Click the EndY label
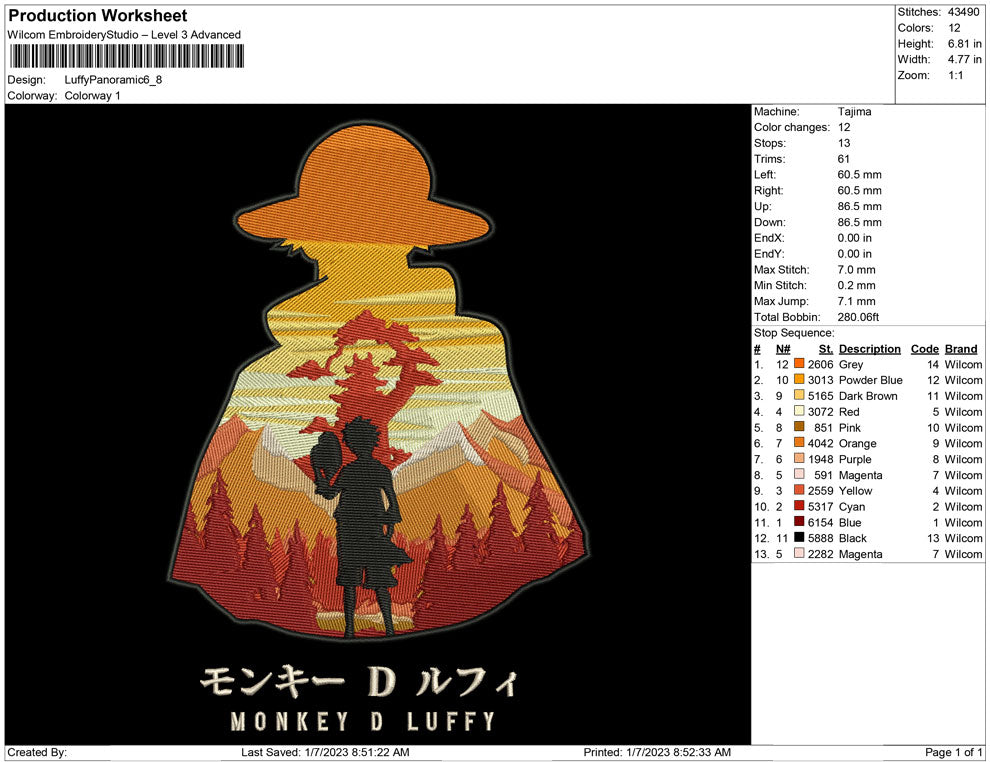Image resolution: width=990 pixels, height=762 pixels. pyautogui.click(x=768, y=254)
